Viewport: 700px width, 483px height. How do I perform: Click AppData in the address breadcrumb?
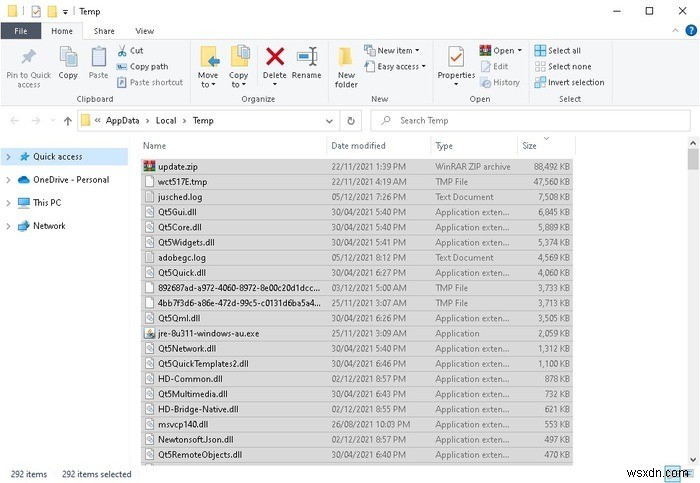122,121
